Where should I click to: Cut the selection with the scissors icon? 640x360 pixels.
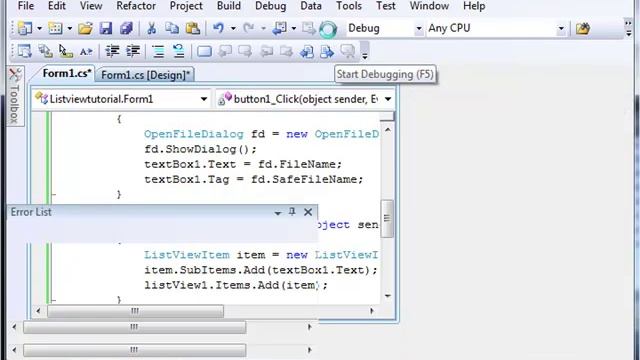pos(151,28)
